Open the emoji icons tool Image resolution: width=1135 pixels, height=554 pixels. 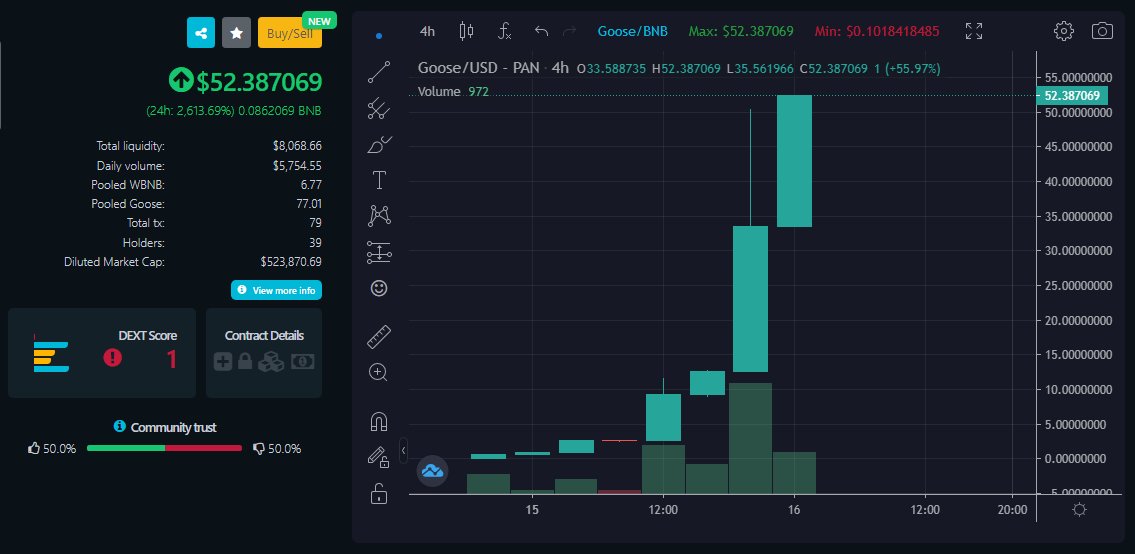[379, 288]
